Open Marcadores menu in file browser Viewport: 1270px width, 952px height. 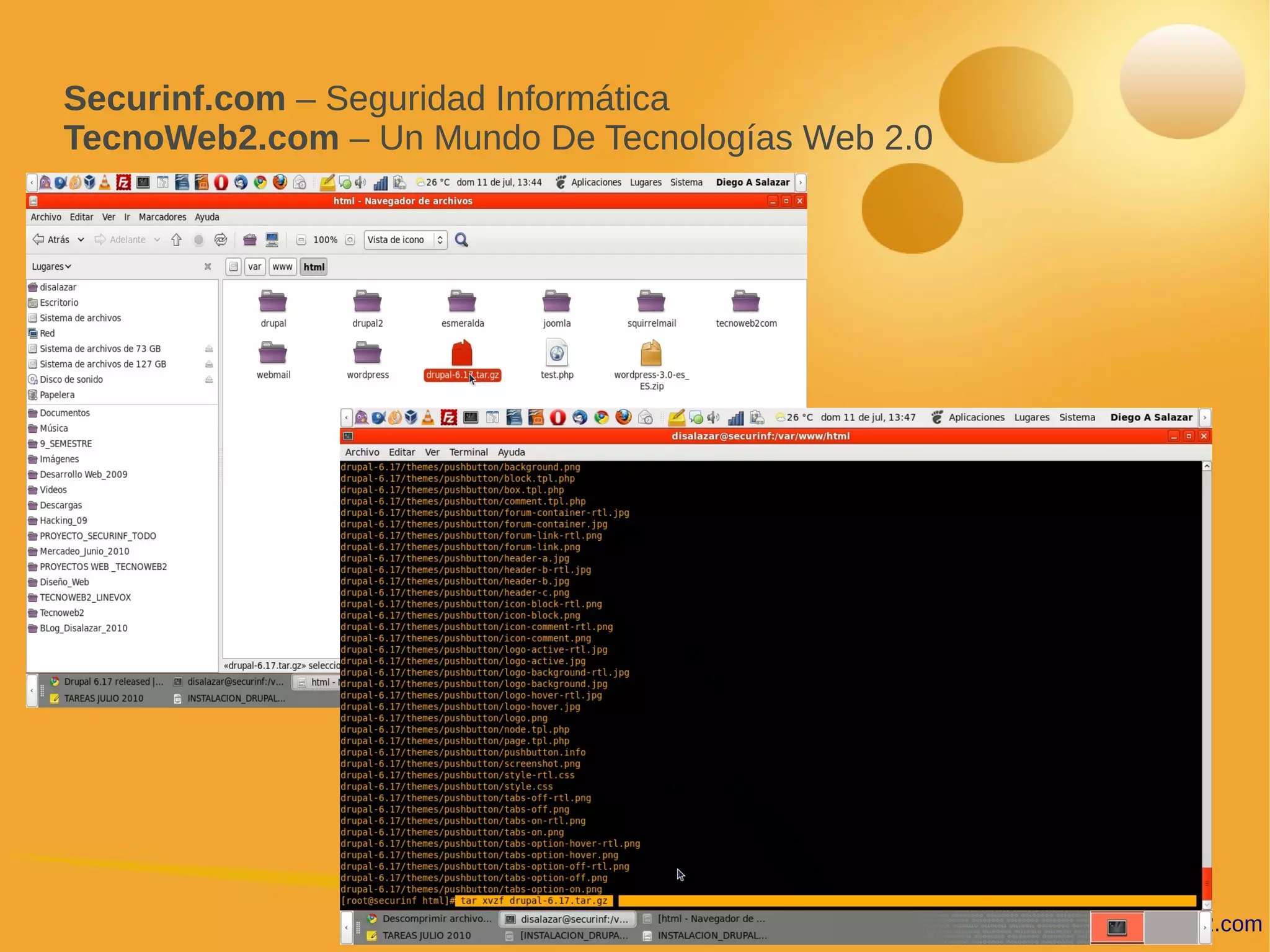(x=162, y=217)
